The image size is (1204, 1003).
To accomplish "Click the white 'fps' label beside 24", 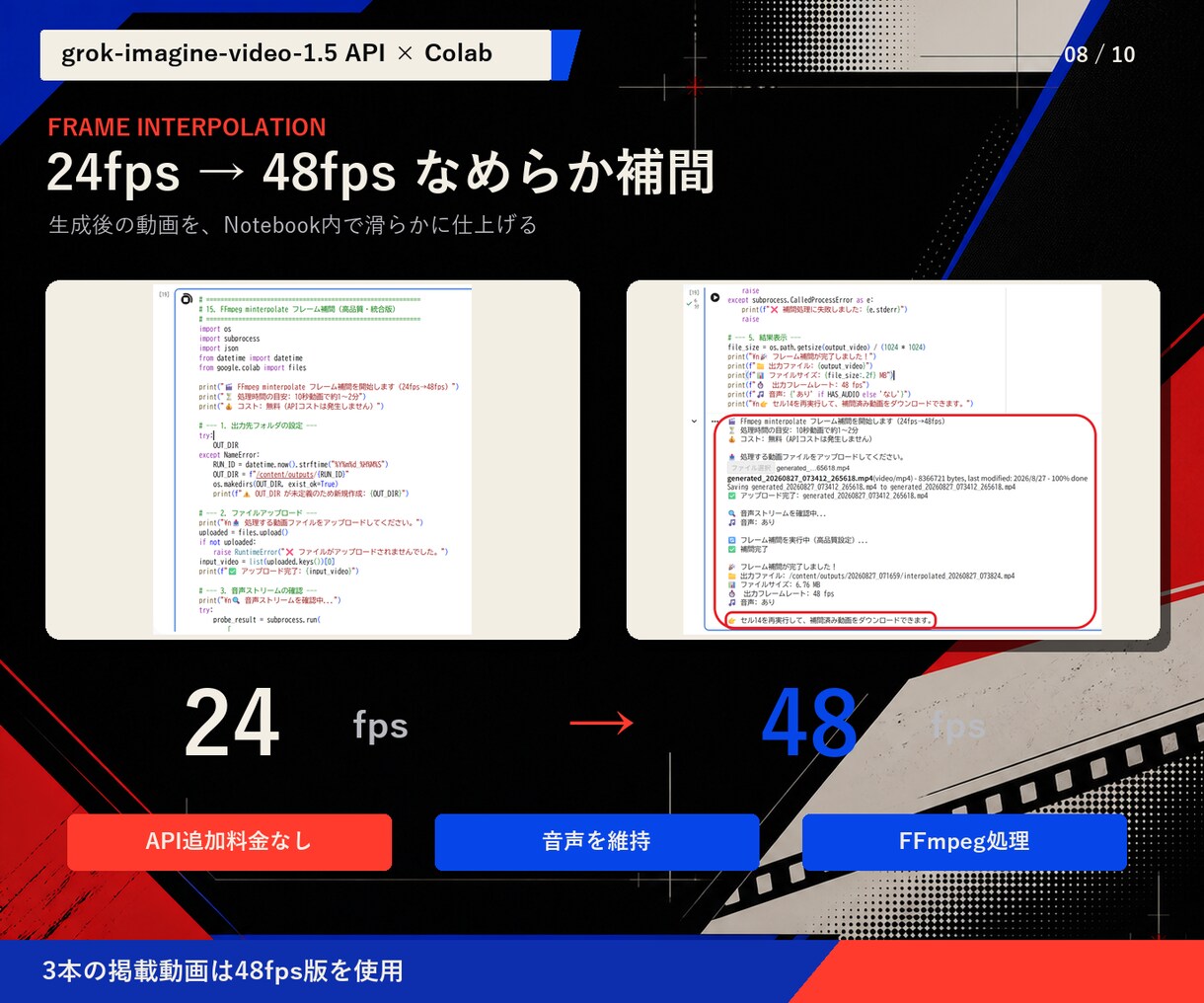I will point(381,727).
